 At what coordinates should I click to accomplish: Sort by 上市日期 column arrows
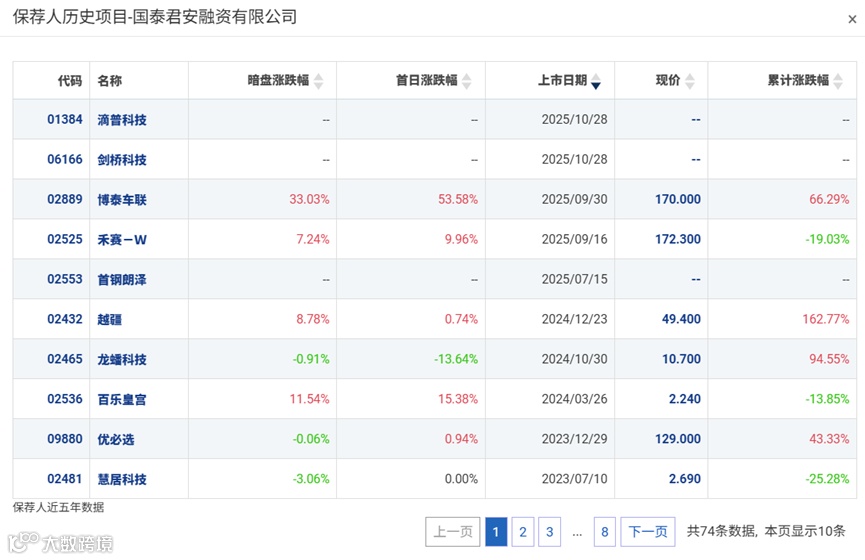pos(596,81)
